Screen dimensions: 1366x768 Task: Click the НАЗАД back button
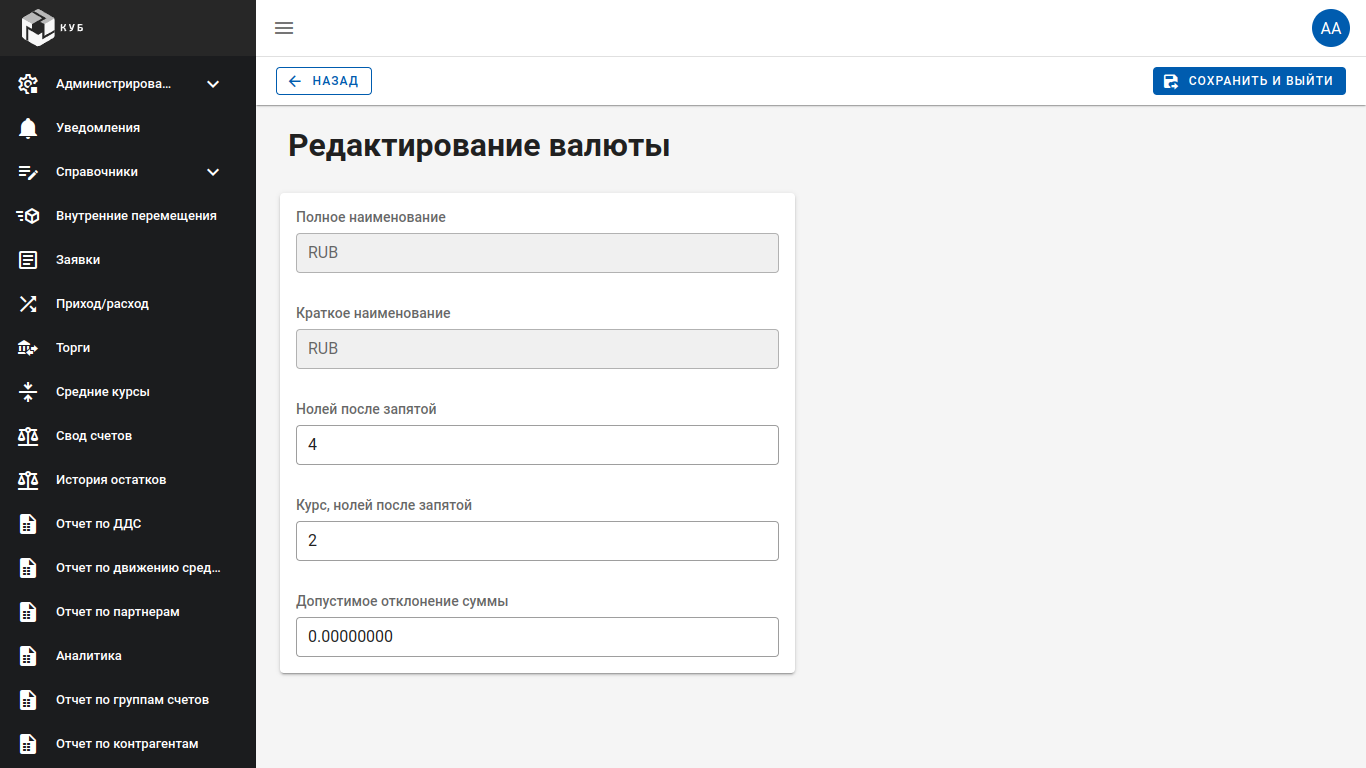[x=324, y=81]
